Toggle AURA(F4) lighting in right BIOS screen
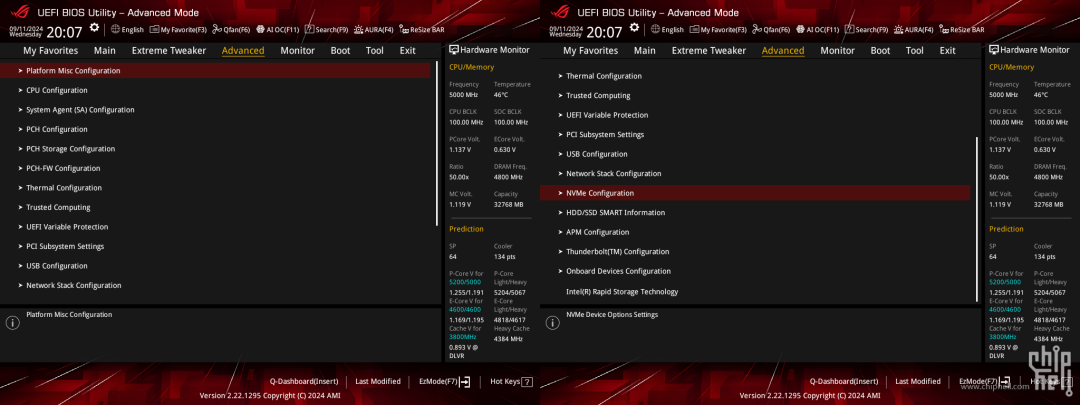 click(914, 30)
